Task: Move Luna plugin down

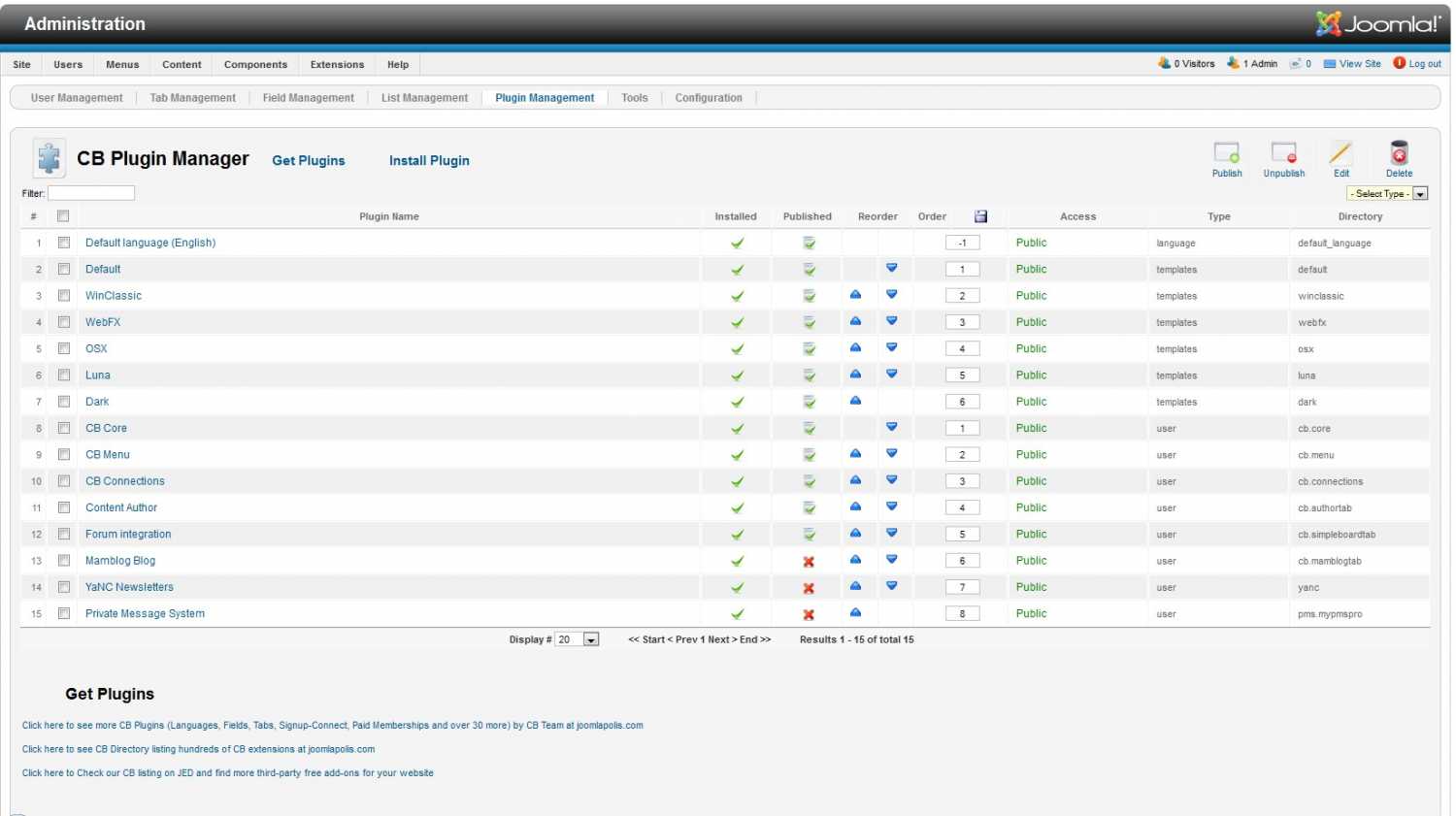Action: (891, 375)
